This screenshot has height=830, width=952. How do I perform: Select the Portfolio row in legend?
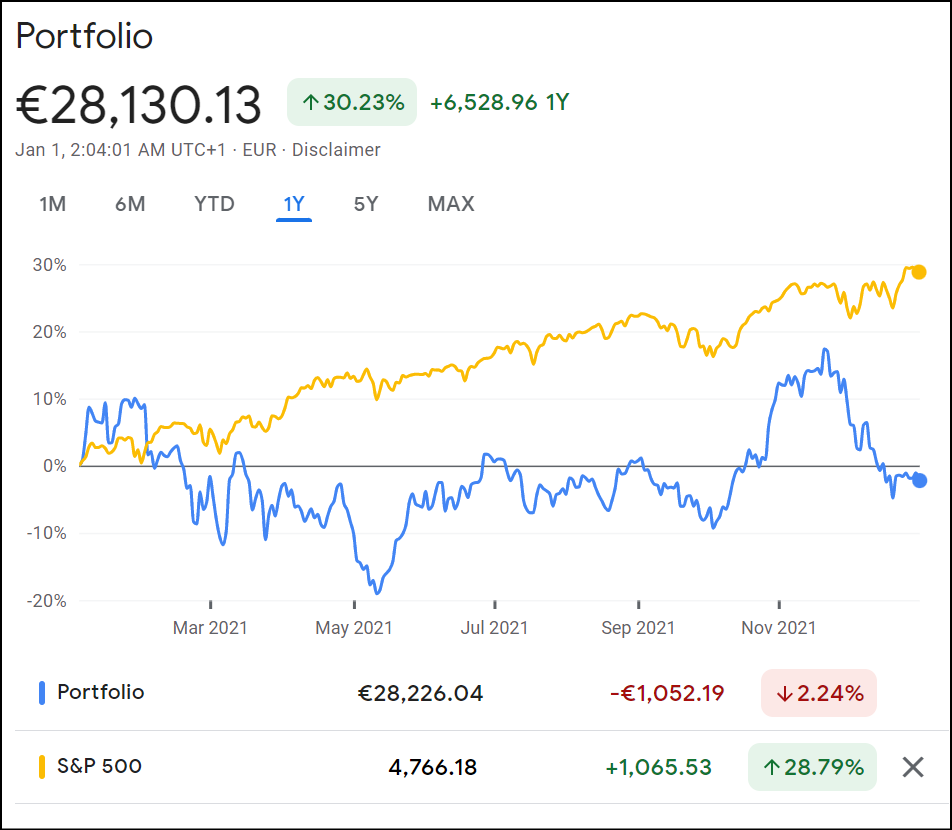pyautogui.click(x=101, y=692)
